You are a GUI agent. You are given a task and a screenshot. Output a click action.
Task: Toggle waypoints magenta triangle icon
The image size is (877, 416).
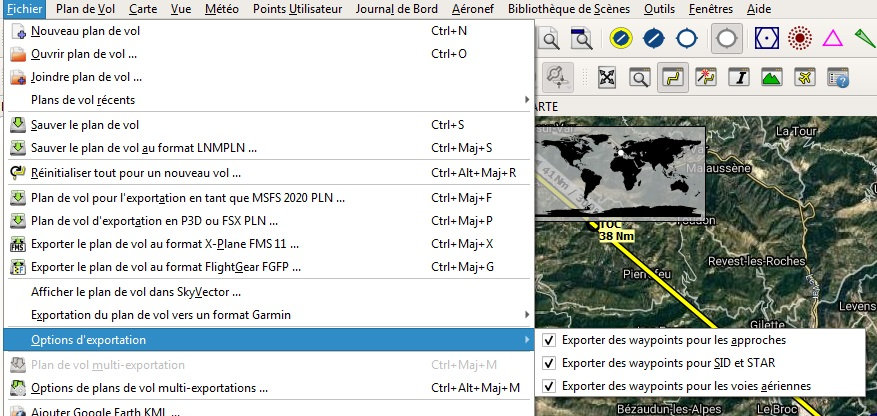[x=832, y=39]
